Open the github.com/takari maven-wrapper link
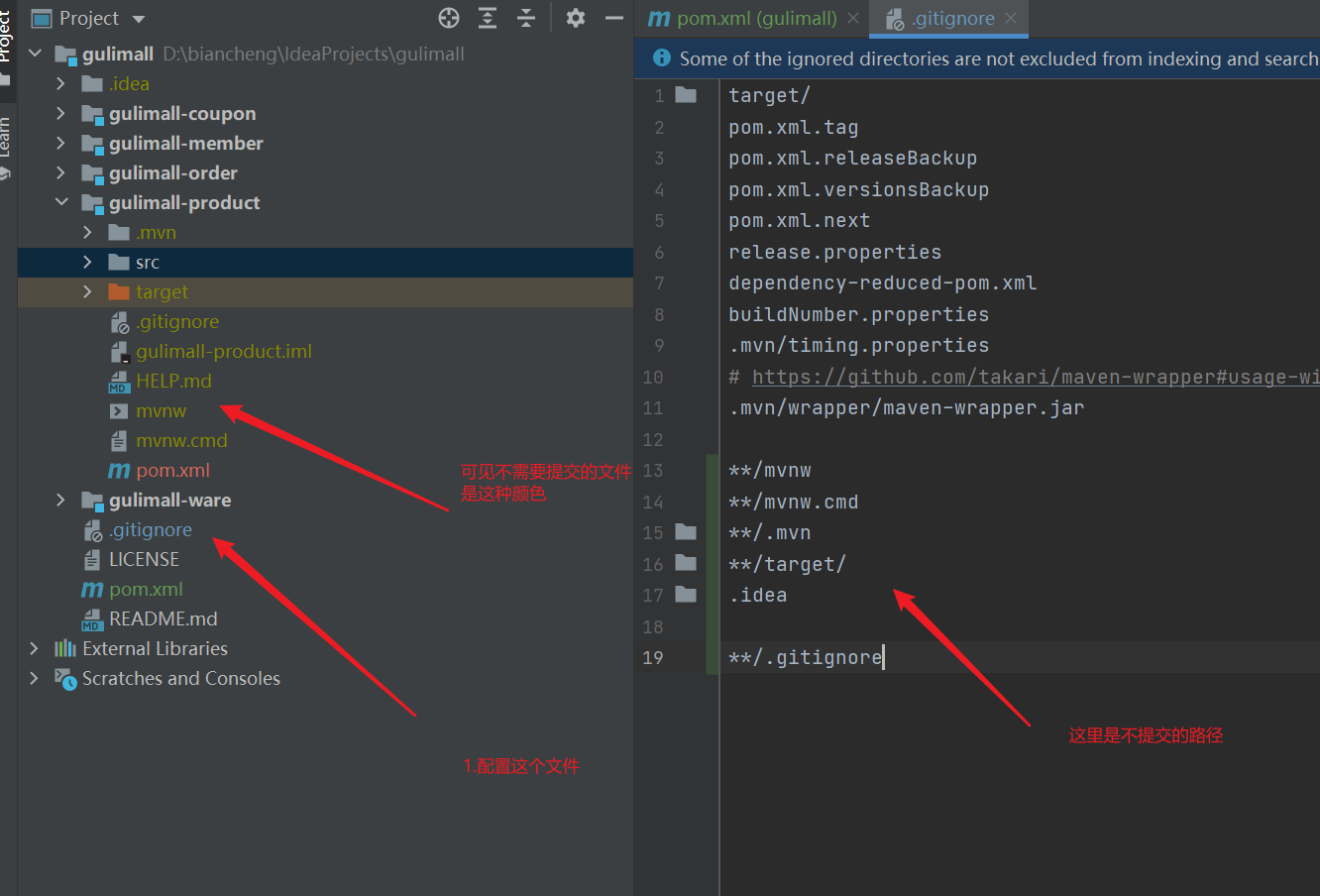The height and width of the screenshot is (896, 1320). pos(1036,377)
